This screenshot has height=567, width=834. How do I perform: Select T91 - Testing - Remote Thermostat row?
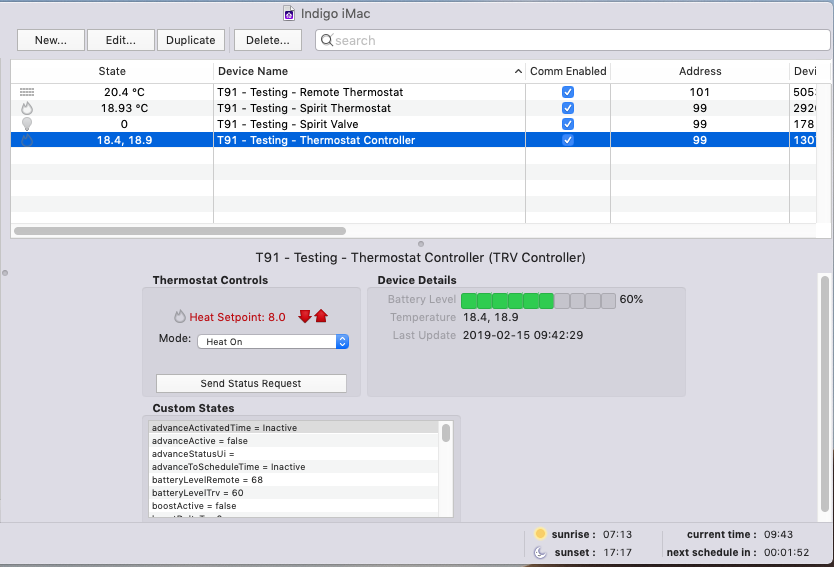click(x=413, y=92)
